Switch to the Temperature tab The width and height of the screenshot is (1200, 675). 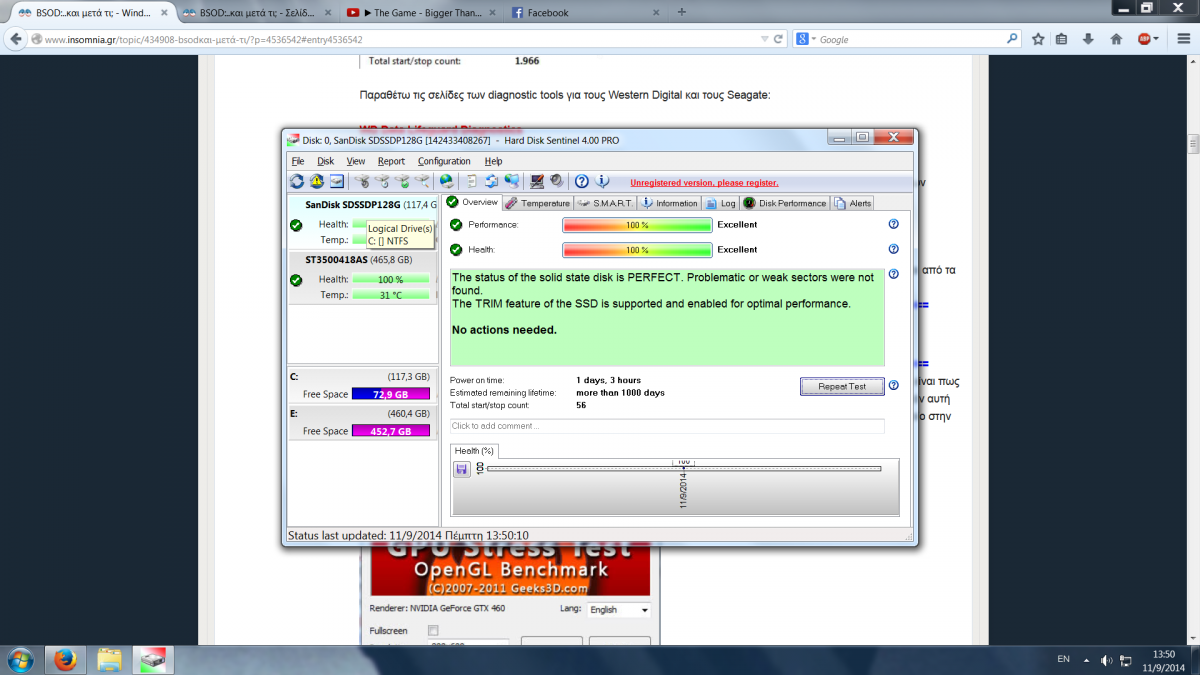[x=538, y=203]
